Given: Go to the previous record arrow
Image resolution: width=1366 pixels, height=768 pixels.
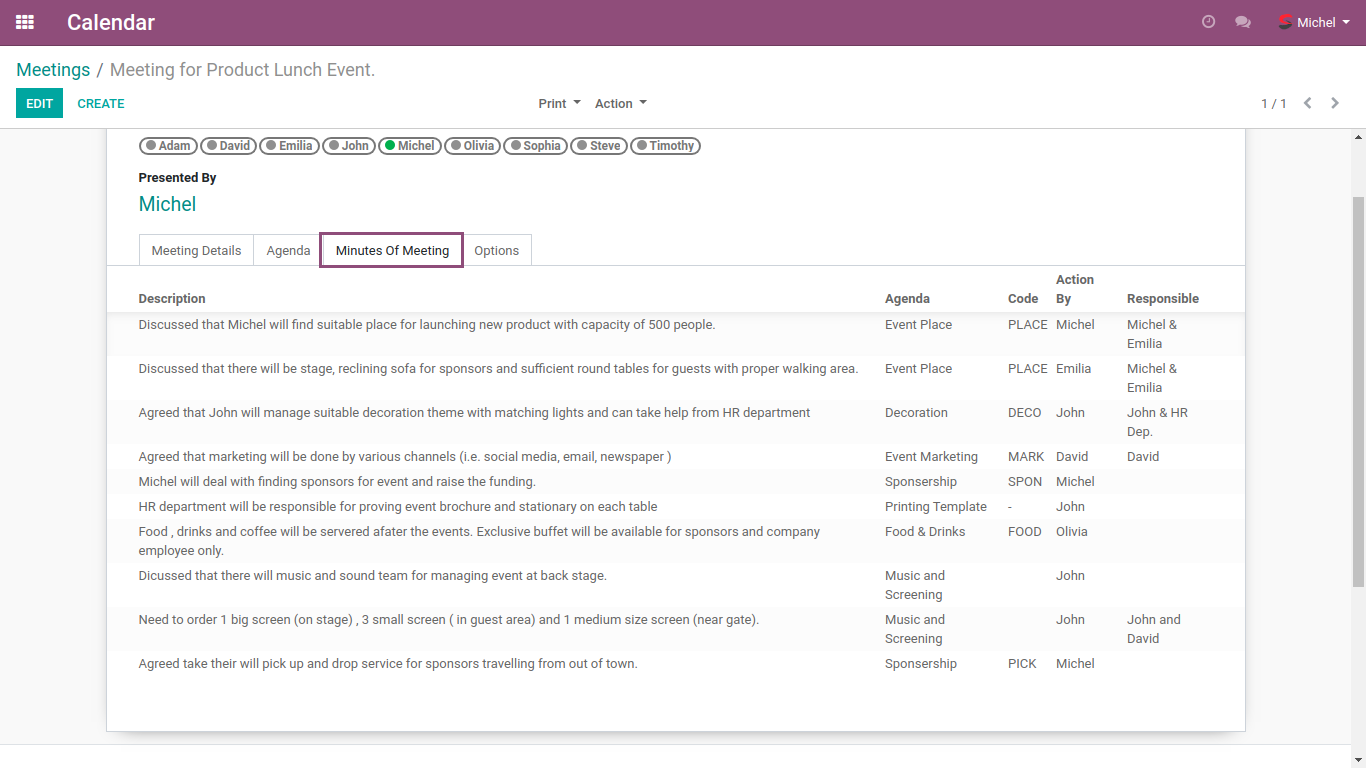Looking at the screenshot, I should [1307, 103].
